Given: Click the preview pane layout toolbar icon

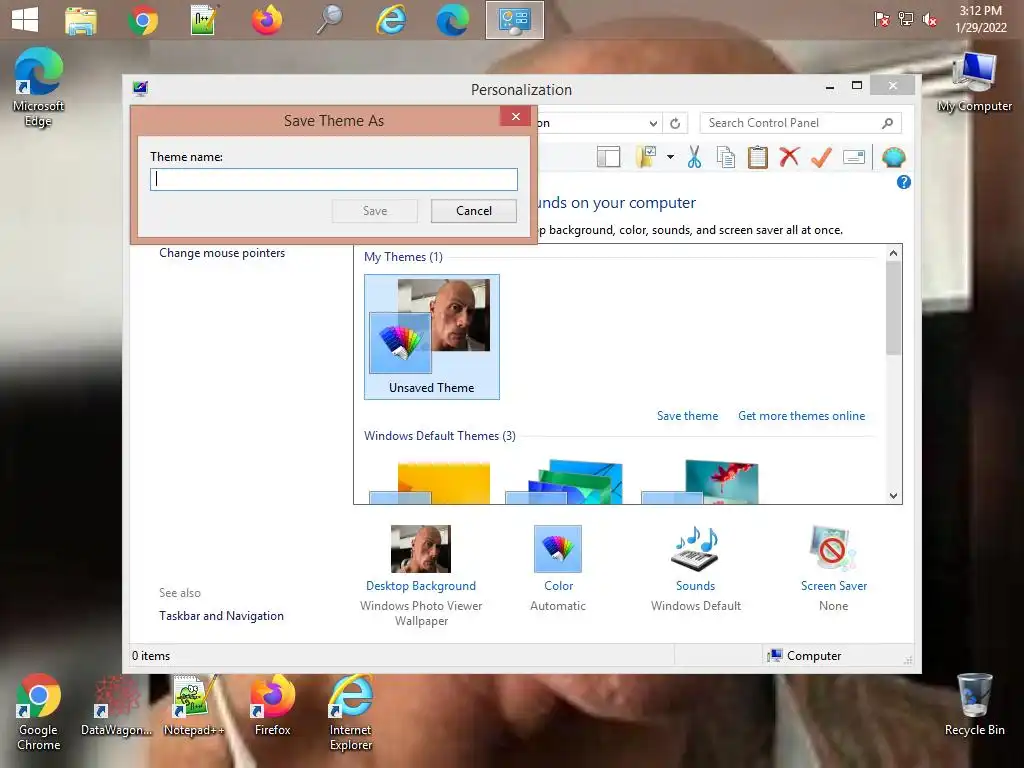Looking at the screenshot, I should point(608,157).
